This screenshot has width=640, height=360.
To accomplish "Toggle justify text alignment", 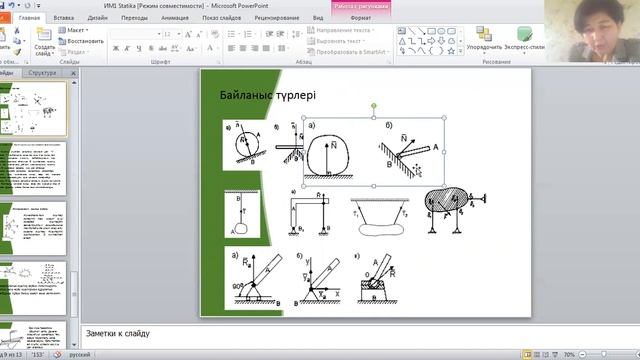I will click(x=266, y=49).
